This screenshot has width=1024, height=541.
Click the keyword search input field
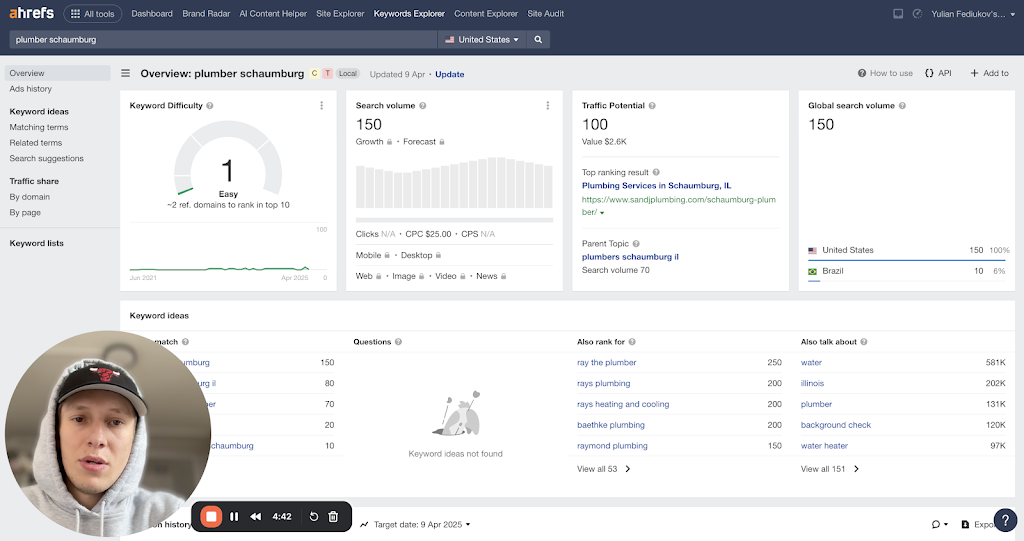pos(223,40)
